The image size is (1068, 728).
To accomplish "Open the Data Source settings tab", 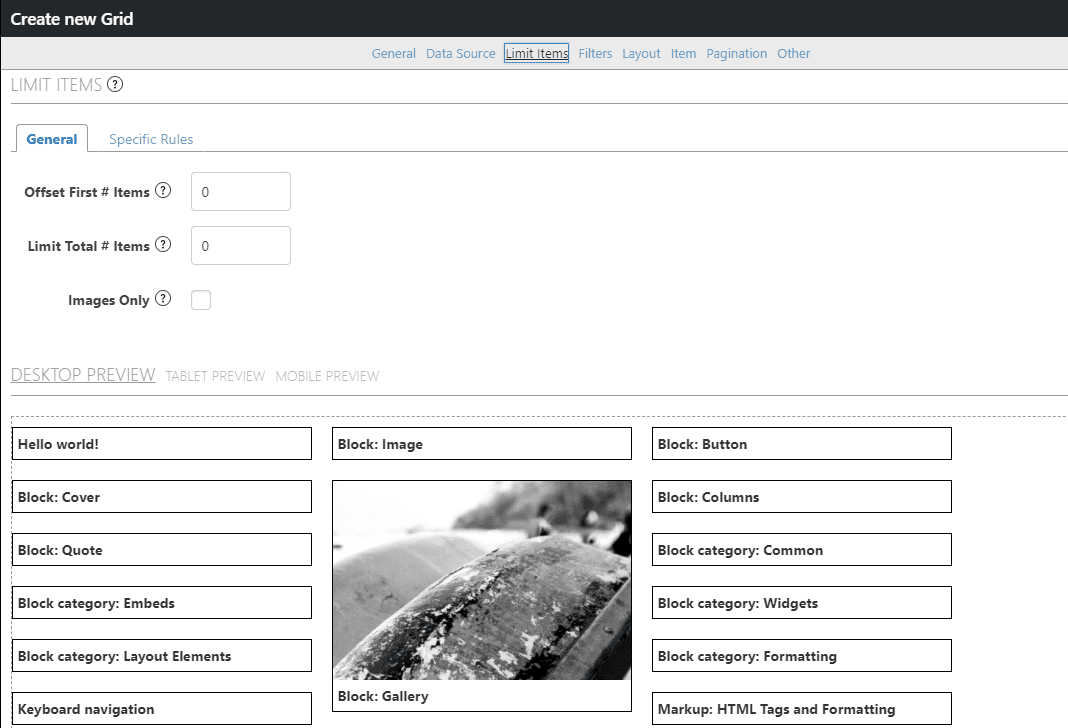I will [460, 53].
